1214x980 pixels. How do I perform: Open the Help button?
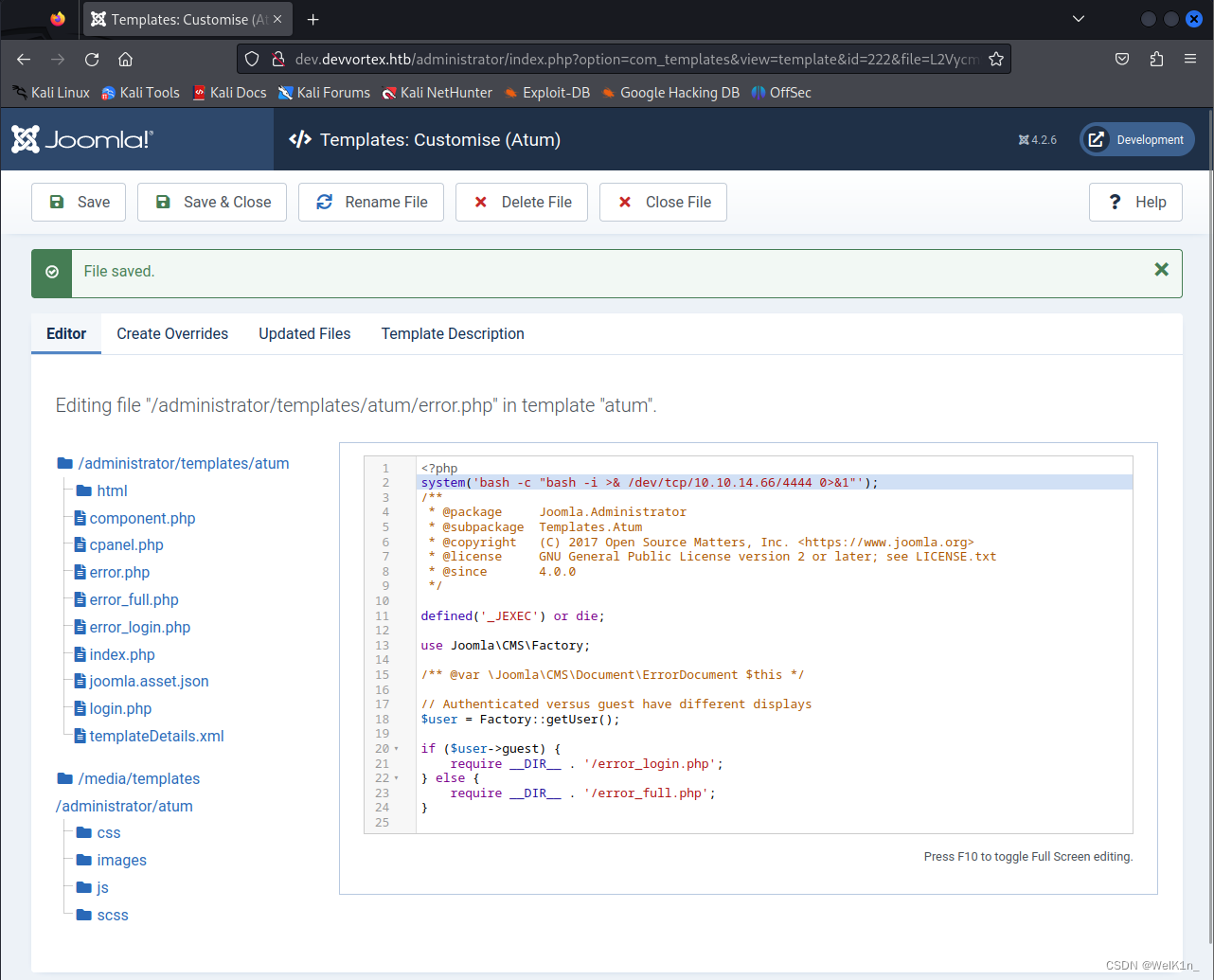pyautogui.click(x=1135, y=202)
